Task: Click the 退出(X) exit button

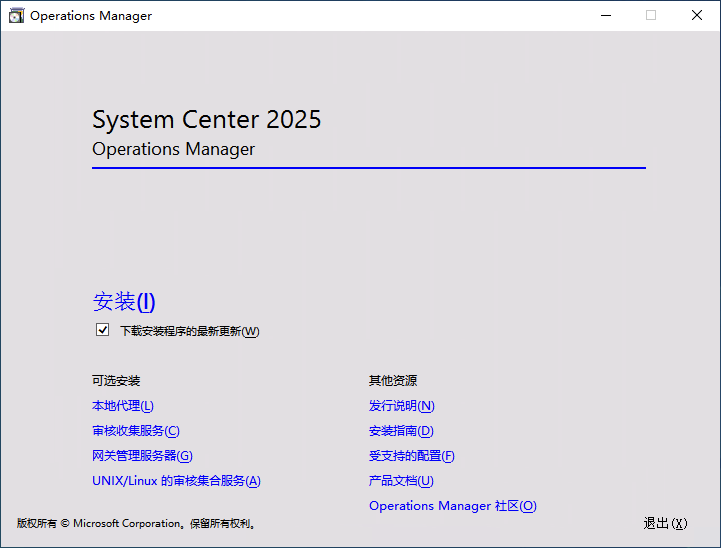Action: (x=665, y=523)
